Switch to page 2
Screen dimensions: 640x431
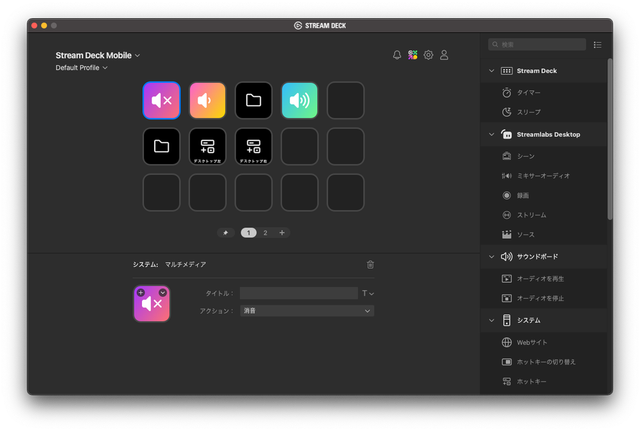point(265,233)
